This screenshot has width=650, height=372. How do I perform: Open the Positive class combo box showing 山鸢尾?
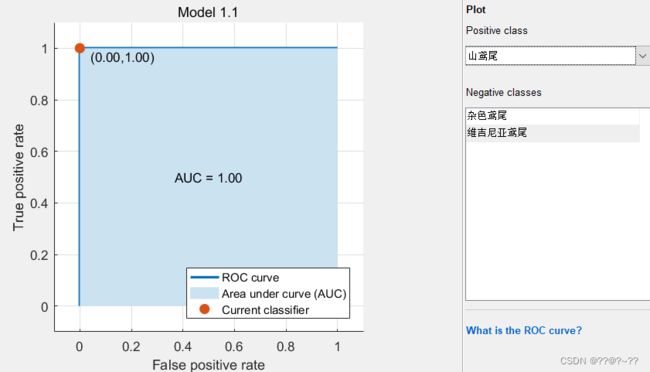point(551,56)
